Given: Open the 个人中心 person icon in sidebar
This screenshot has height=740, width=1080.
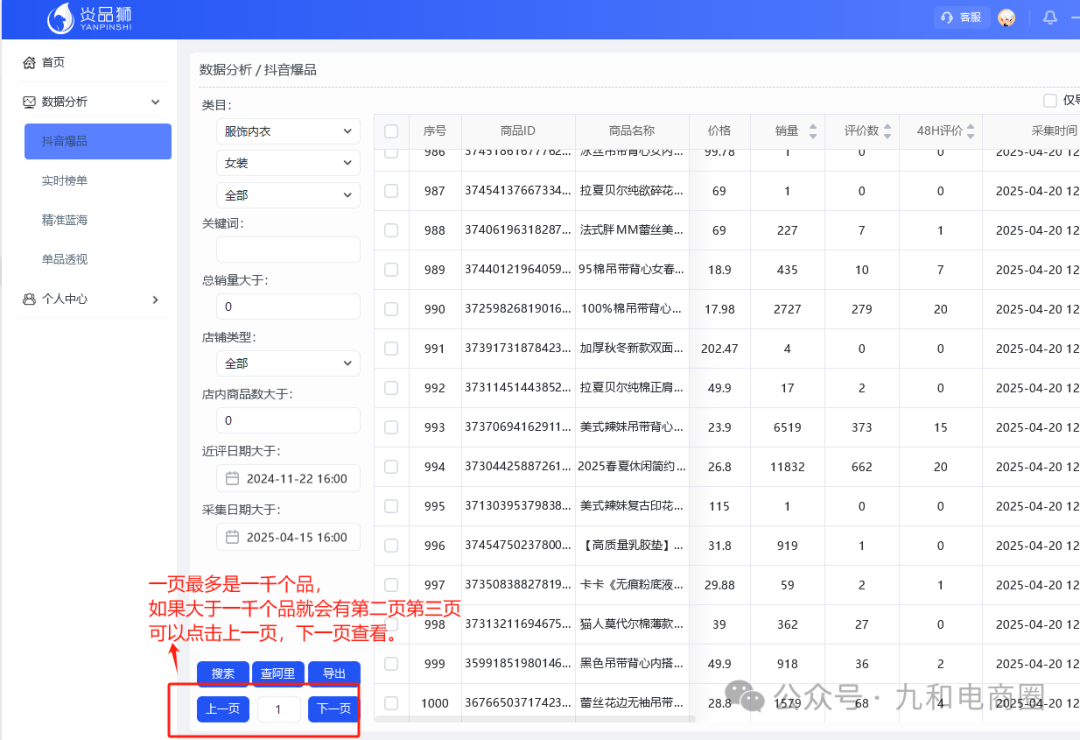Looking at the screenshot, I should (x=30, y=298).
